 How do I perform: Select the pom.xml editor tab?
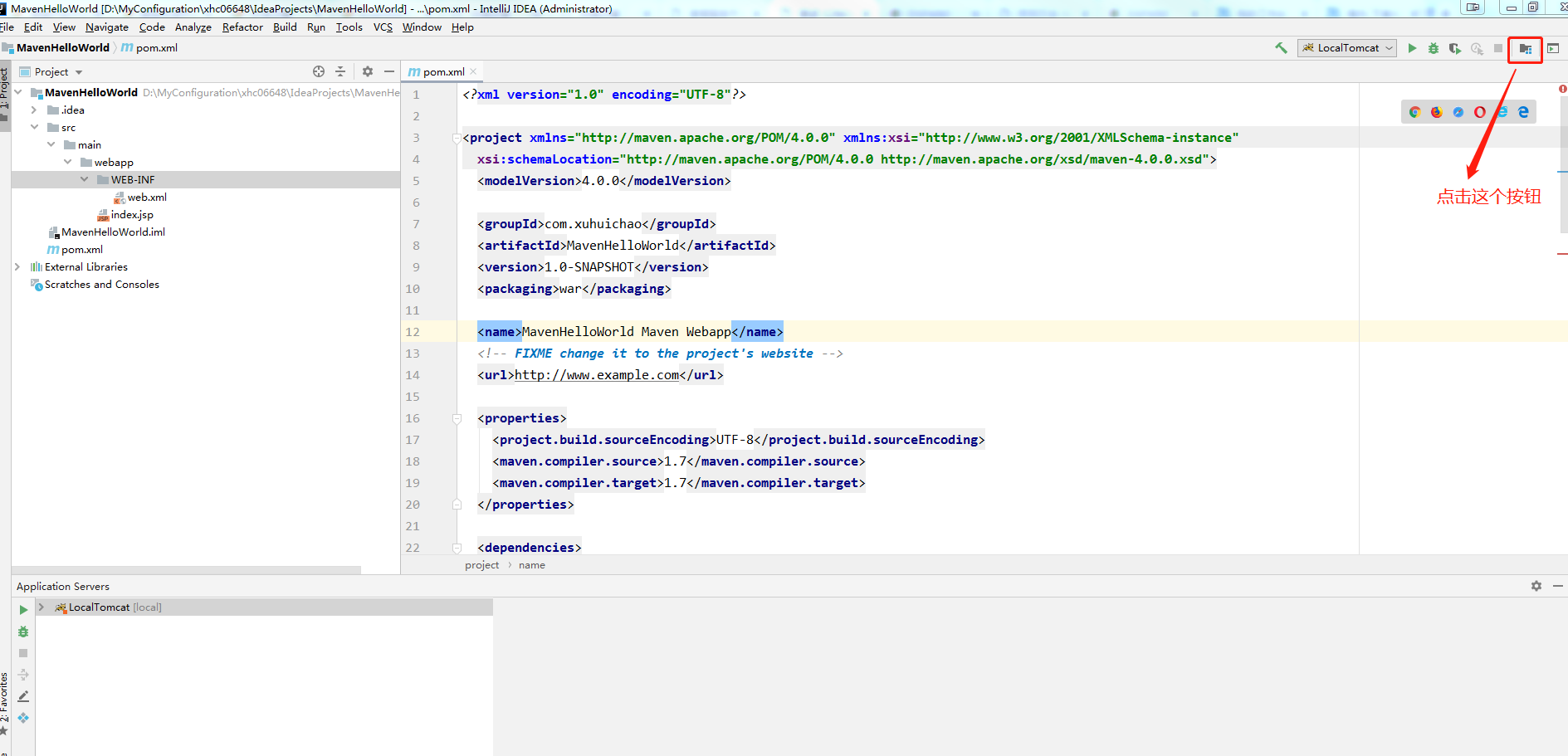(x=442, y=71)
